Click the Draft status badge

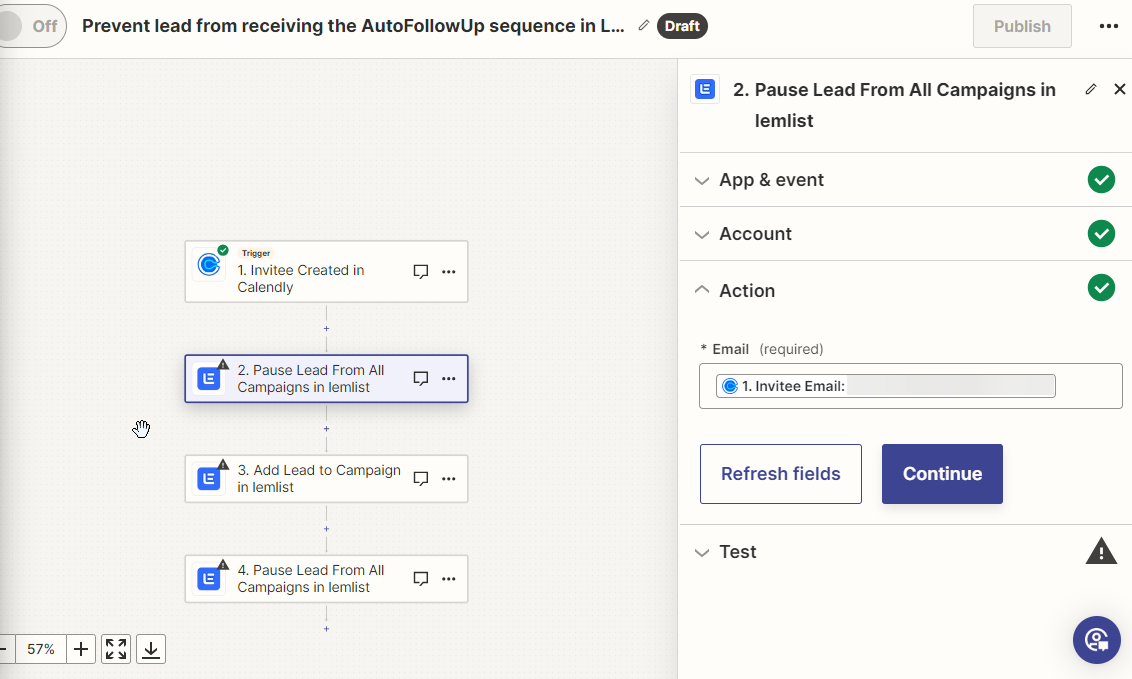(682, 26)
